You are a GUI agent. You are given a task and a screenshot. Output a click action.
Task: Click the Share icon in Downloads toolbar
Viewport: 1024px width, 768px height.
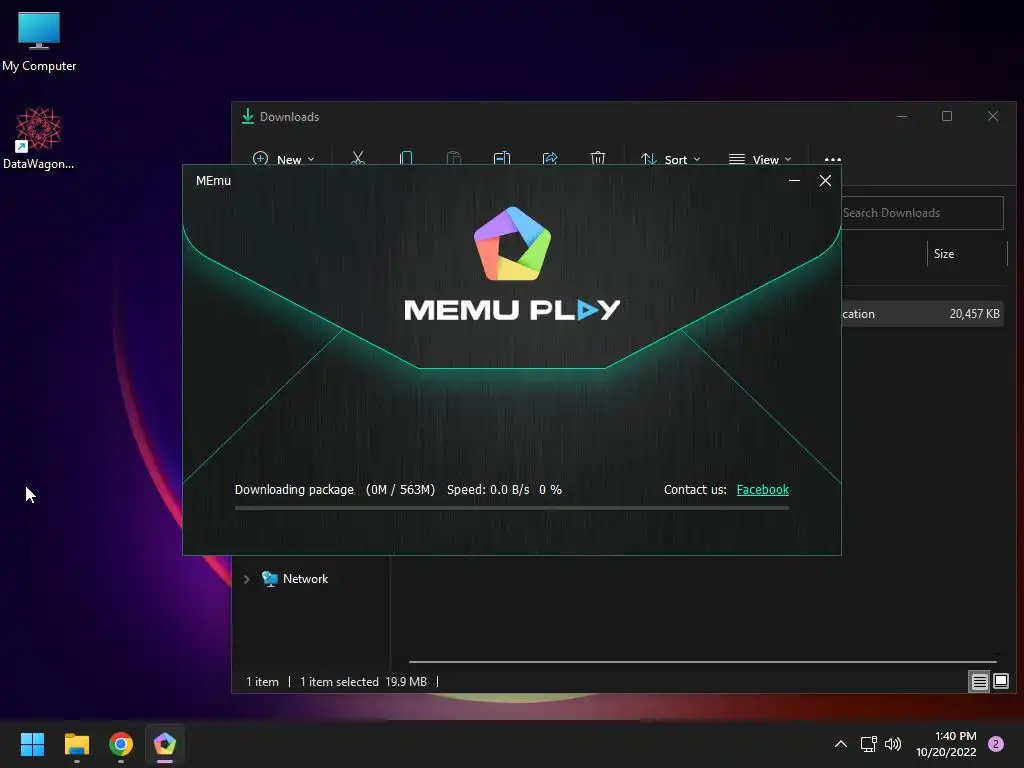tap(550, 159)
